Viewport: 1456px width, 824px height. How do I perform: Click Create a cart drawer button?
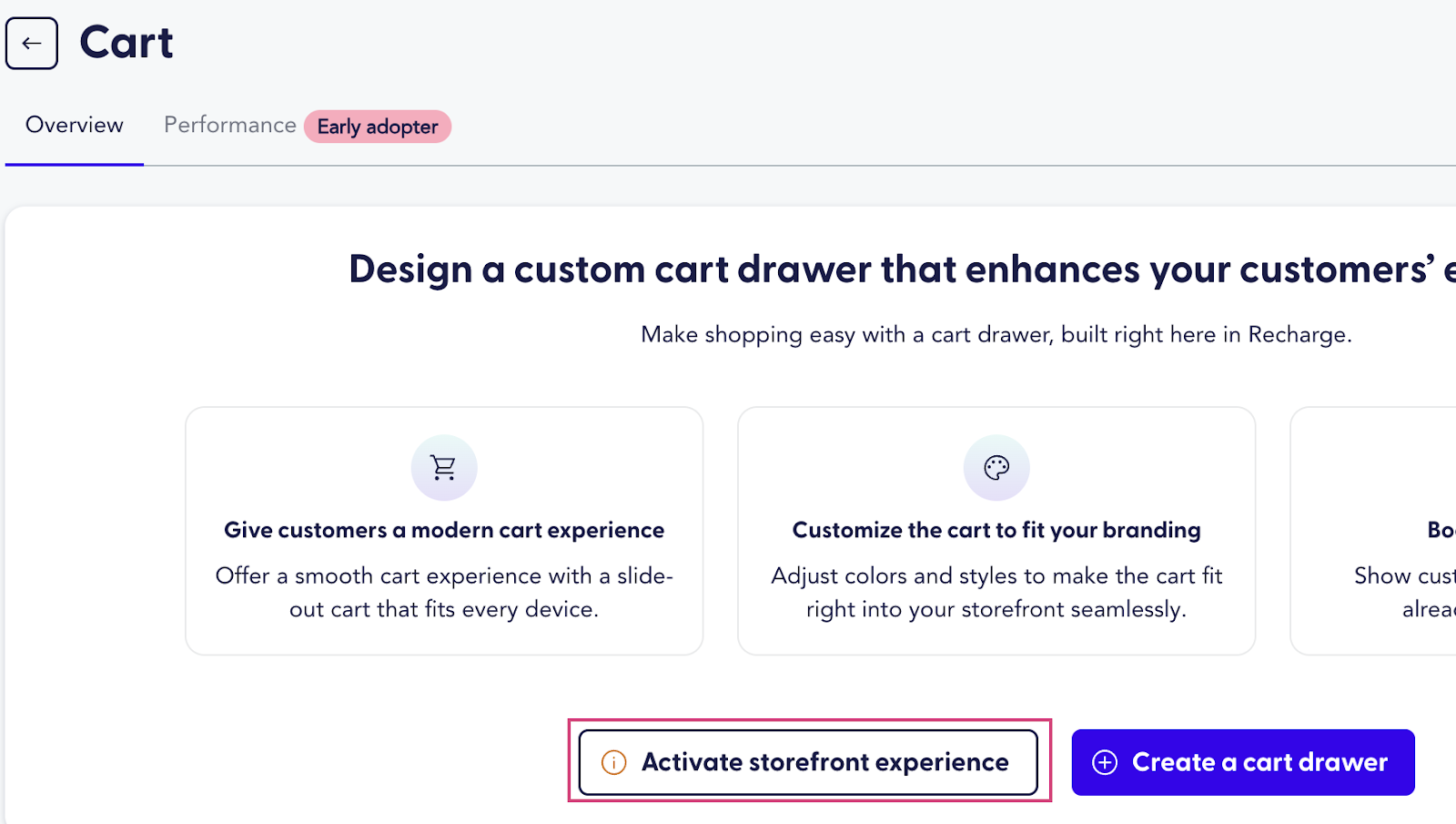[x=1243, y=762]
